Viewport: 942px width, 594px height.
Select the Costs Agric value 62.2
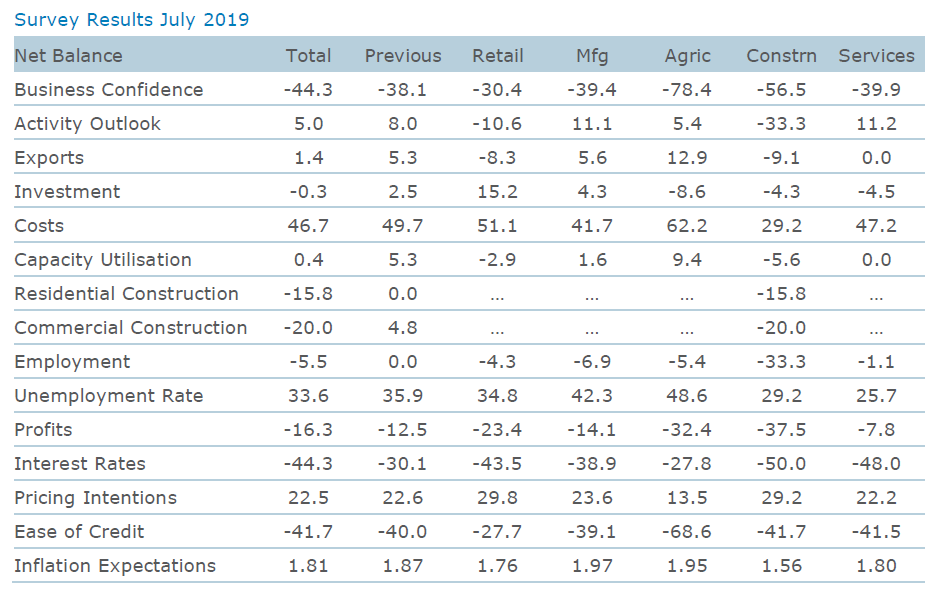pyautogui.click(x=687, y=226)
